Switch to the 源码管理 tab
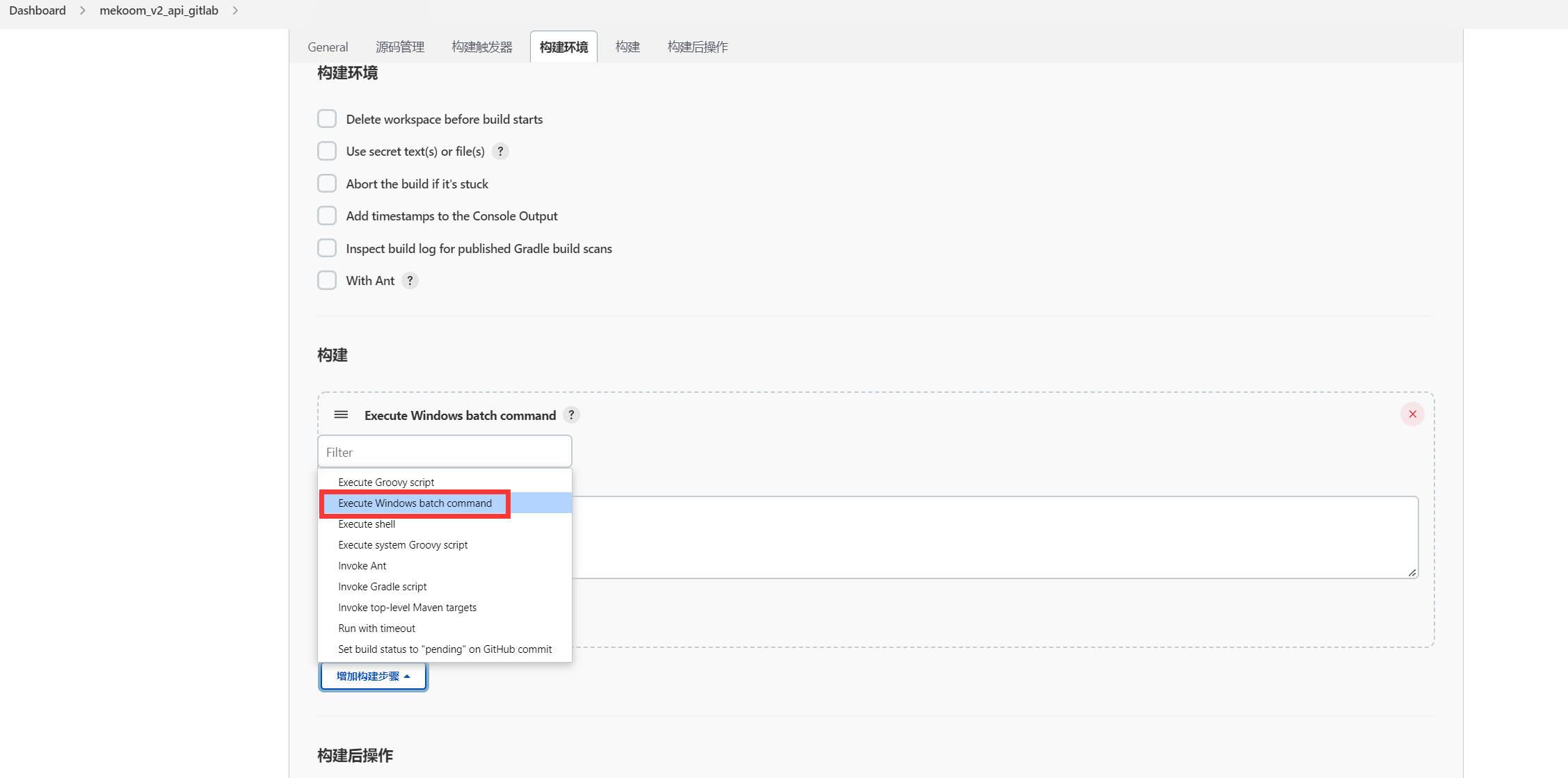The image size is (1568, 778). pos(399,47)
